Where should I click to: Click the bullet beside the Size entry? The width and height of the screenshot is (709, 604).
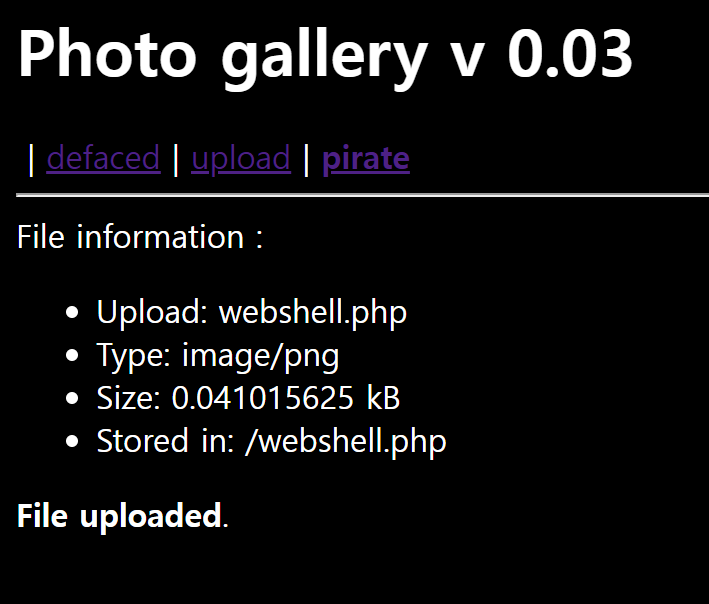[71, 399]
